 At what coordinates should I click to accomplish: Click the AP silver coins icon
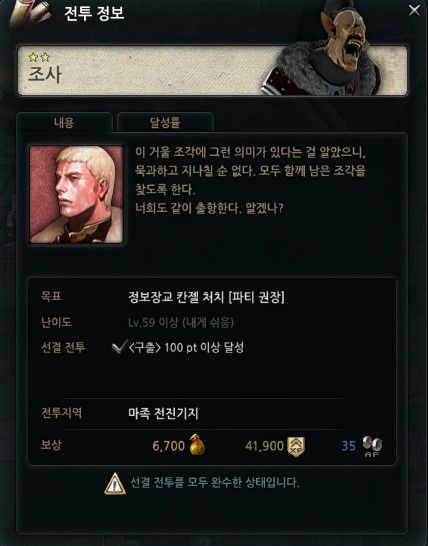pyautogui.click(x=372, y=446)
